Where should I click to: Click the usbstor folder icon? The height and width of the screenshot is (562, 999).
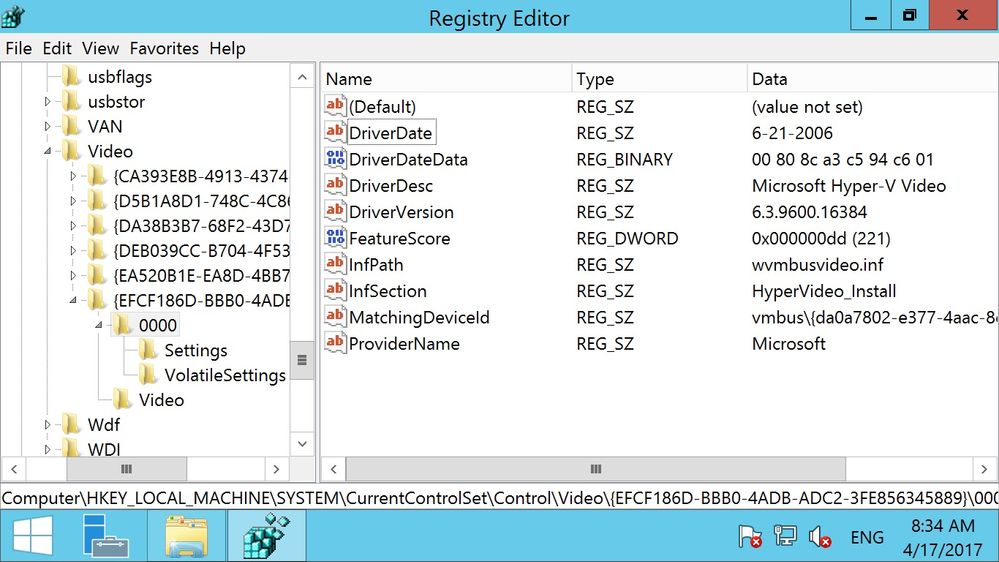(72, 101)
